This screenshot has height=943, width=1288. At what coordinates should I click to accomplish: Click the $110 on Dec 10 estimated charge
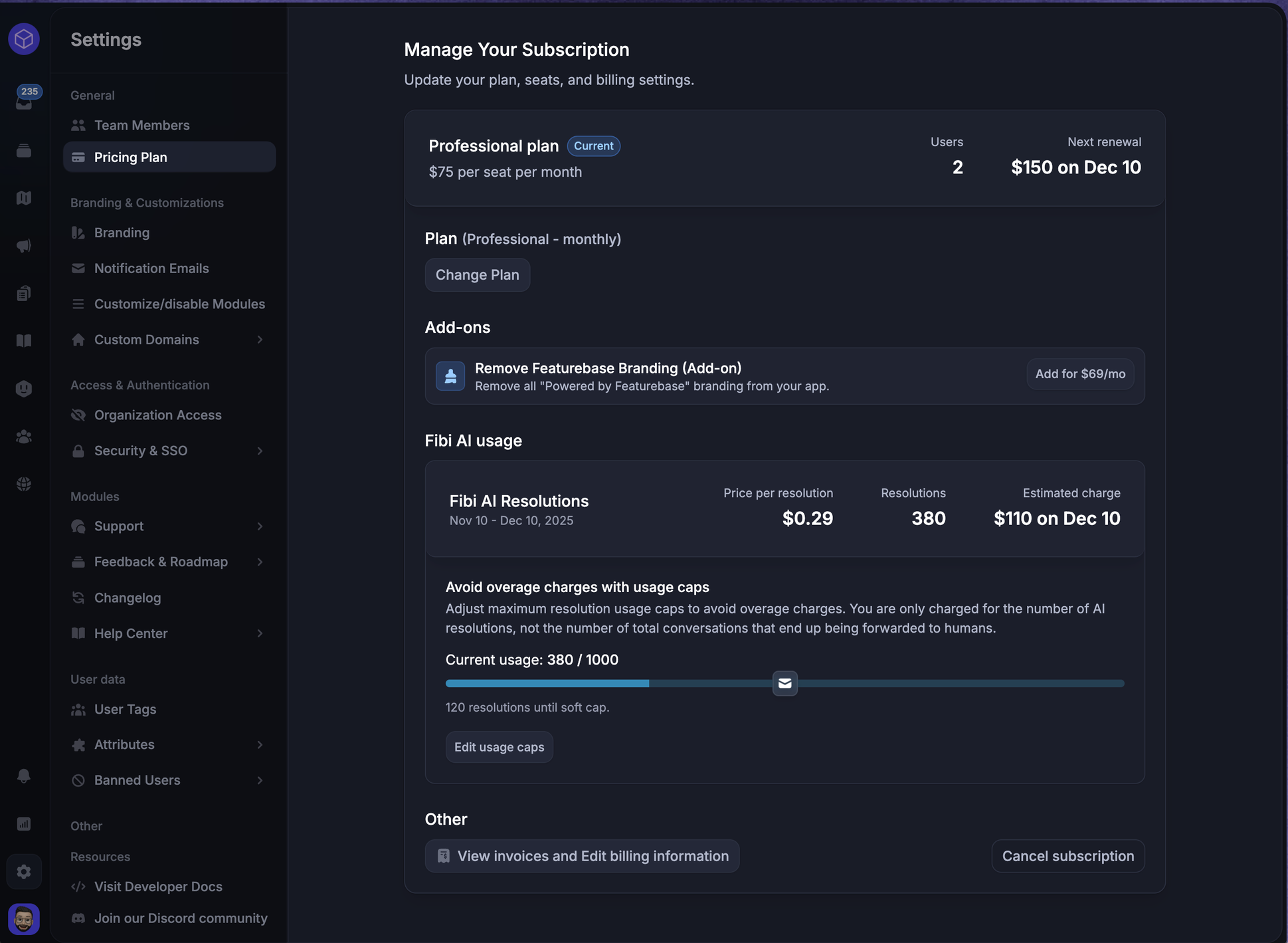[x=1057, y=518]
